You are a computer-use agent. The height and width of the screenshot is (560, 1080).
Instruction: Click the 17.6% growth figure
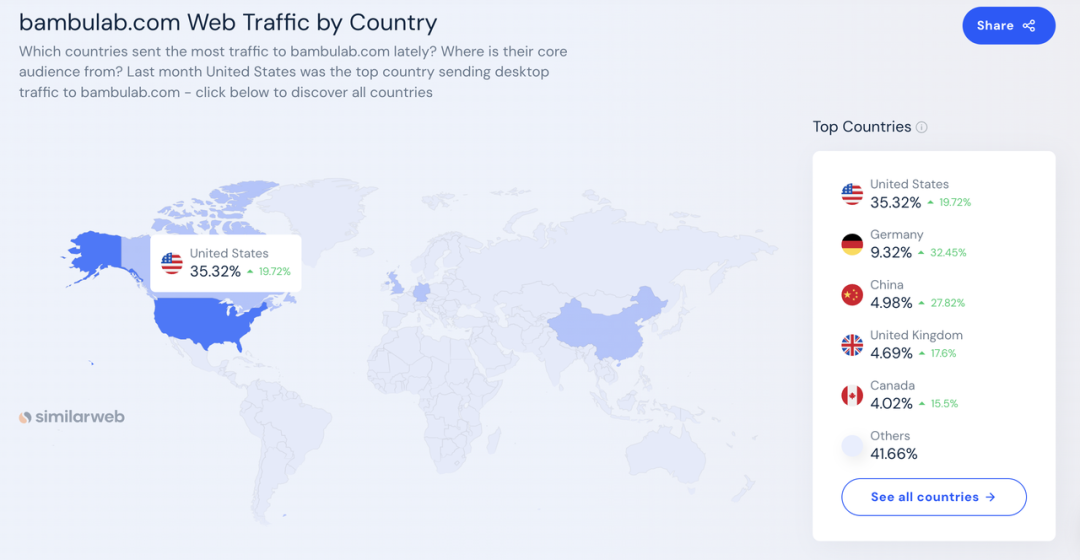pos(943,353)
